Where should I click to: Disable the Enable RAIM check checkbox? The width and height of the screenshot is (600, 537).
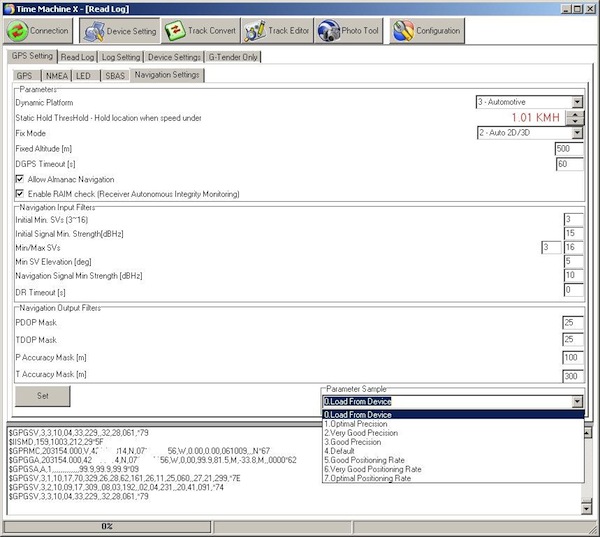coord(20,193)
